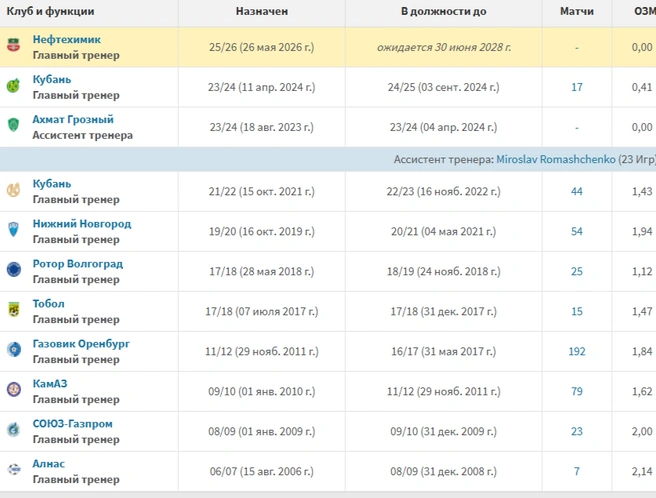Click the Нефтехимик club crest icon
Screen dimensions: 656x498
tap(13, 45)
